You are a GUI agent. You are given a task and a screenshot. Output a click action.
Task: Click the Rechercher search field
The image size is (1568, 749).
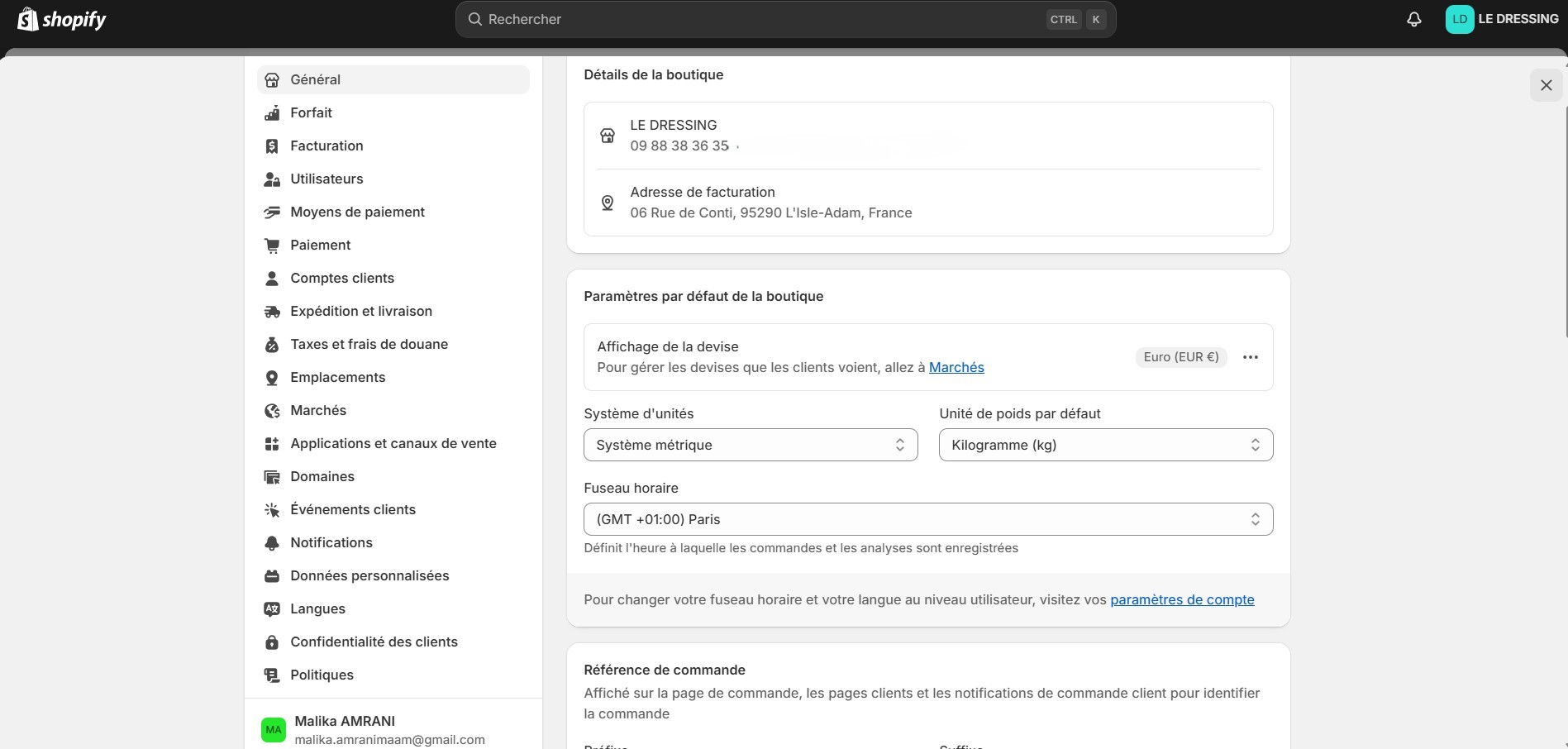tap(785, 19)
